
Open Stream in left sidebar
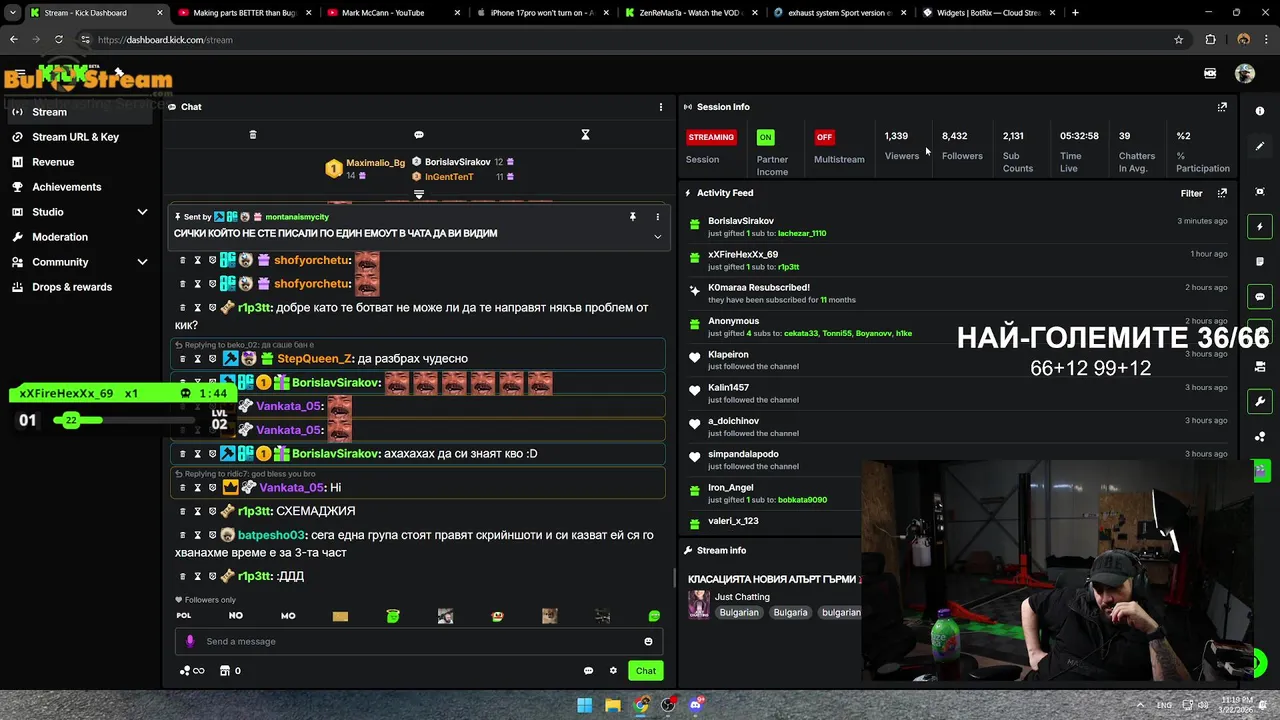point(80,112)
